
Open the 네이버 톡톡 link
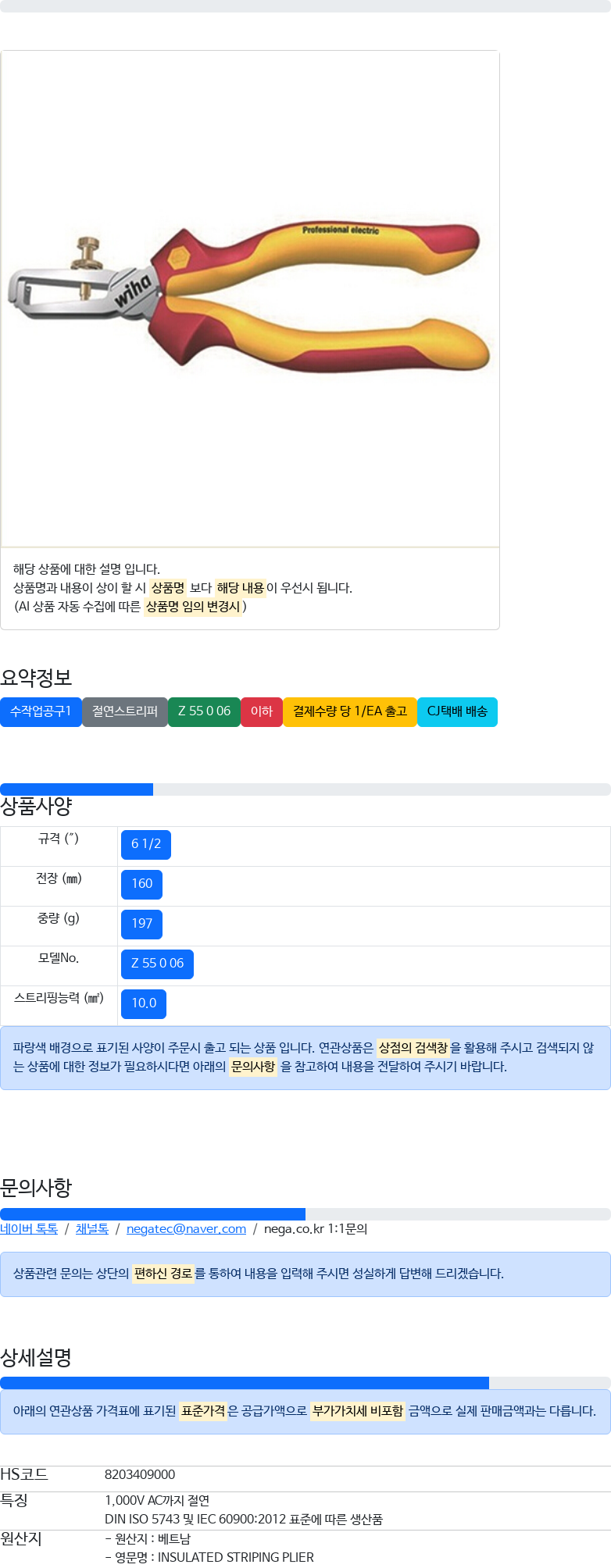coord(29,1228)
